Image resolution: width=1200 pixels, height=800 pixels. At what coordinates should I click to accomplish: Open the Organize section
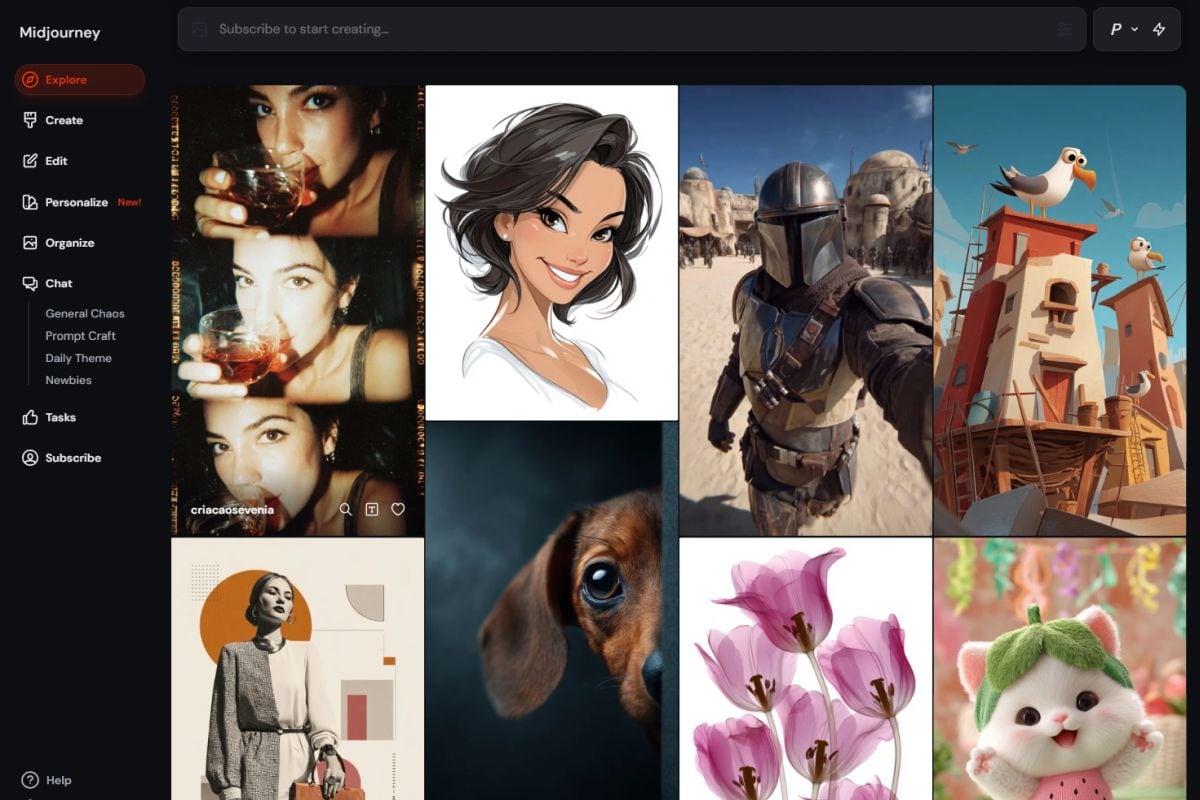tap(69, 243)
